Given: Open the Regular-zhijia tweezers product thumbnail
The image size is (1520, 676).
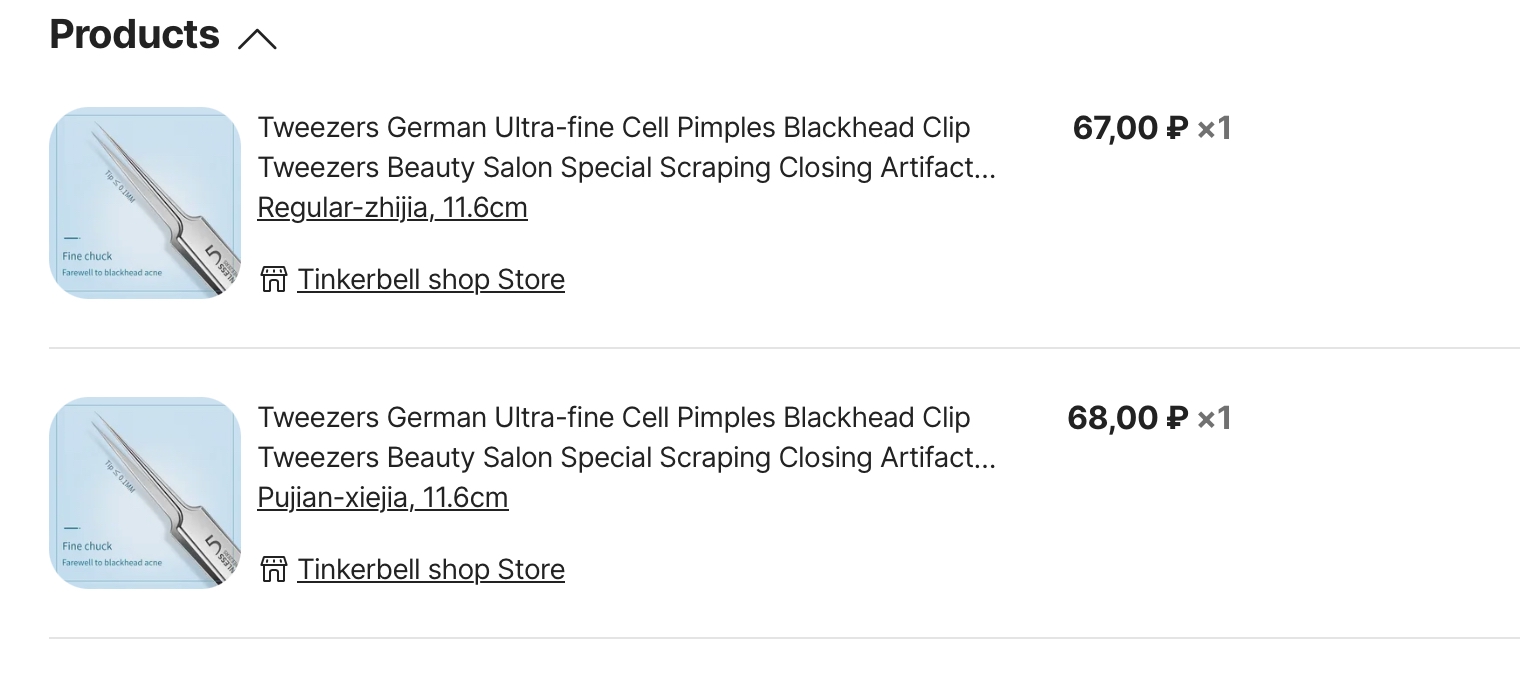Looking at the screenshot, I should pyautogui.click(x=145, y=202).
